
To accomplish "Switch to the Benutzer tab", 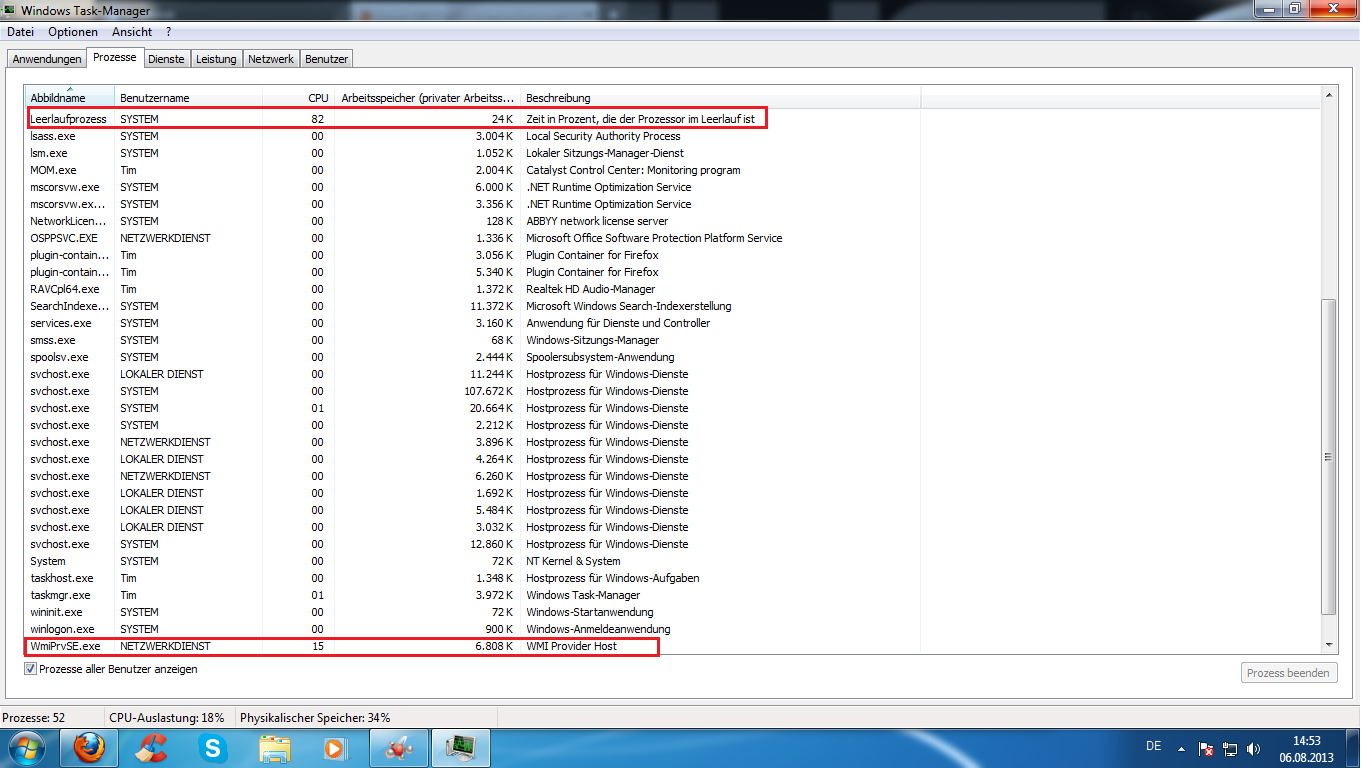I will (327, 59).
